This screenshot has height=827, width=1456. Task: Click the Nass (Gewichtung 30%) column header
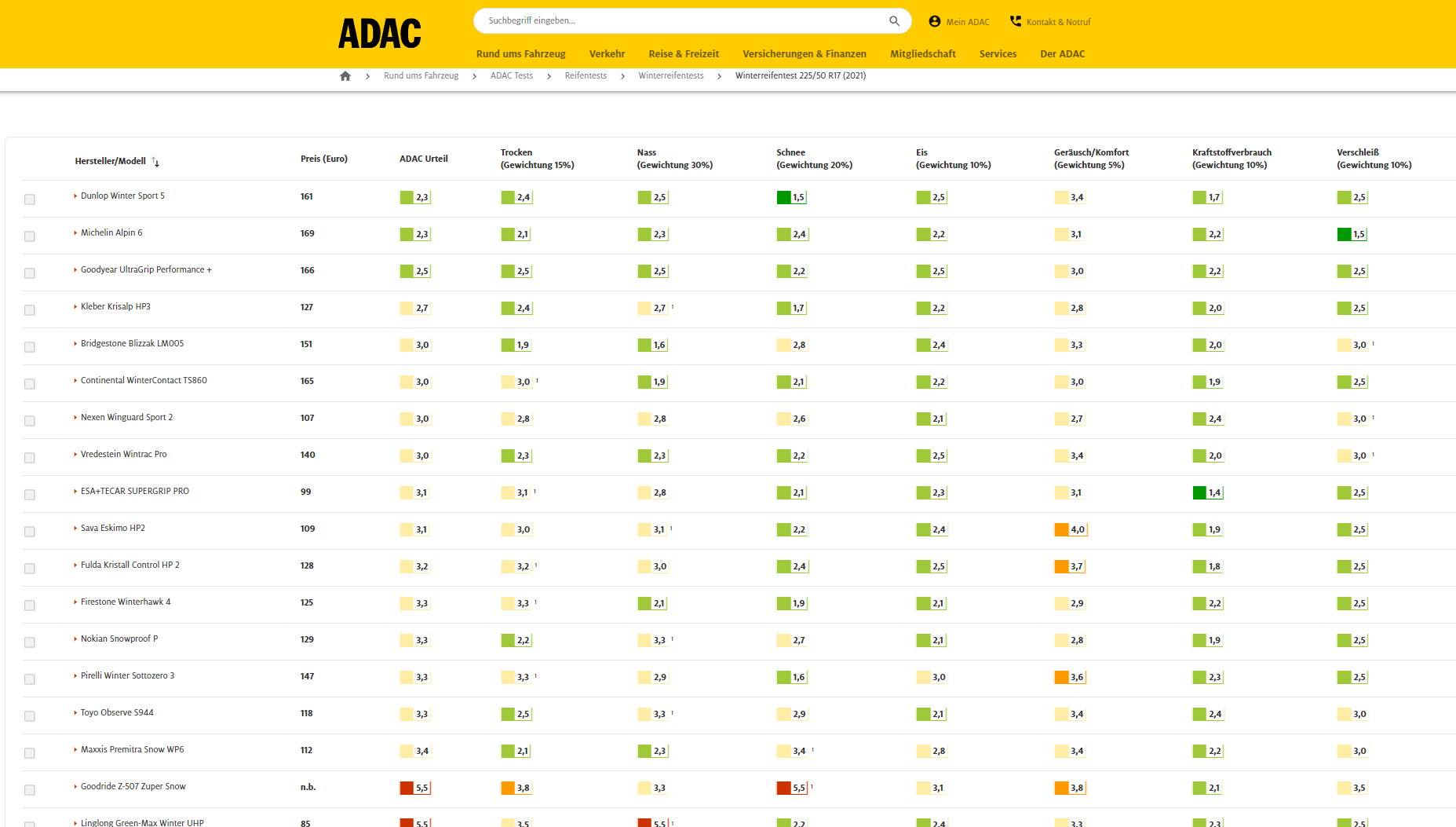click(675, 159)
